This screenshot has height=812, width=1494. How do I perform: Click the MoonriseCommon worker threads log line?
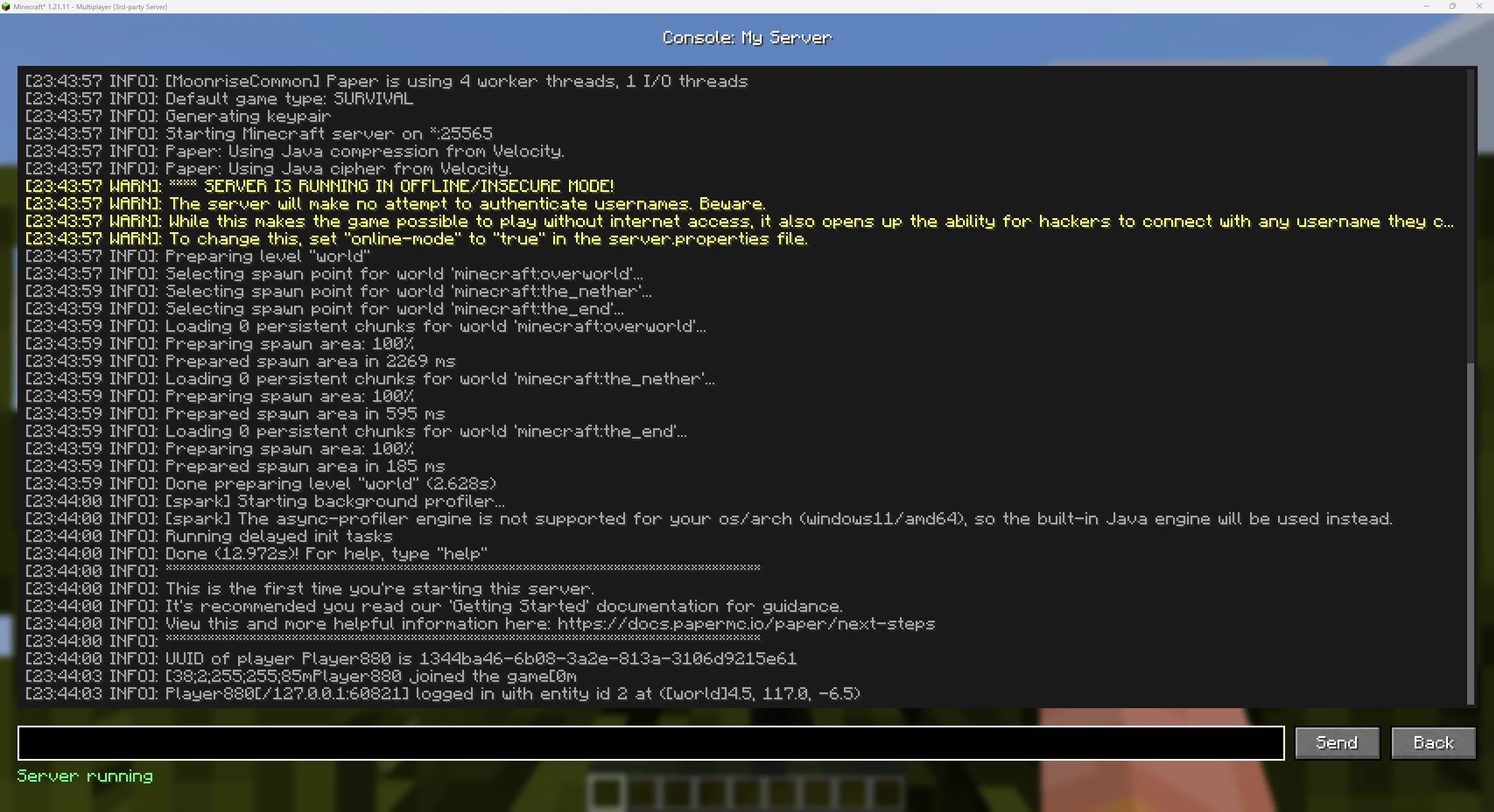point(386,81)
